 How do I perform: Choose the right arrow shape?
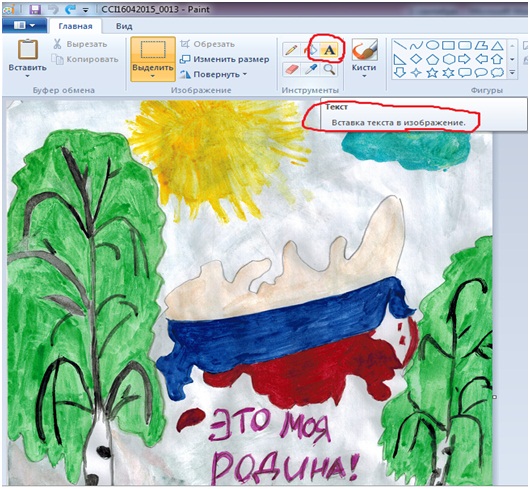(x=464, y=59)
